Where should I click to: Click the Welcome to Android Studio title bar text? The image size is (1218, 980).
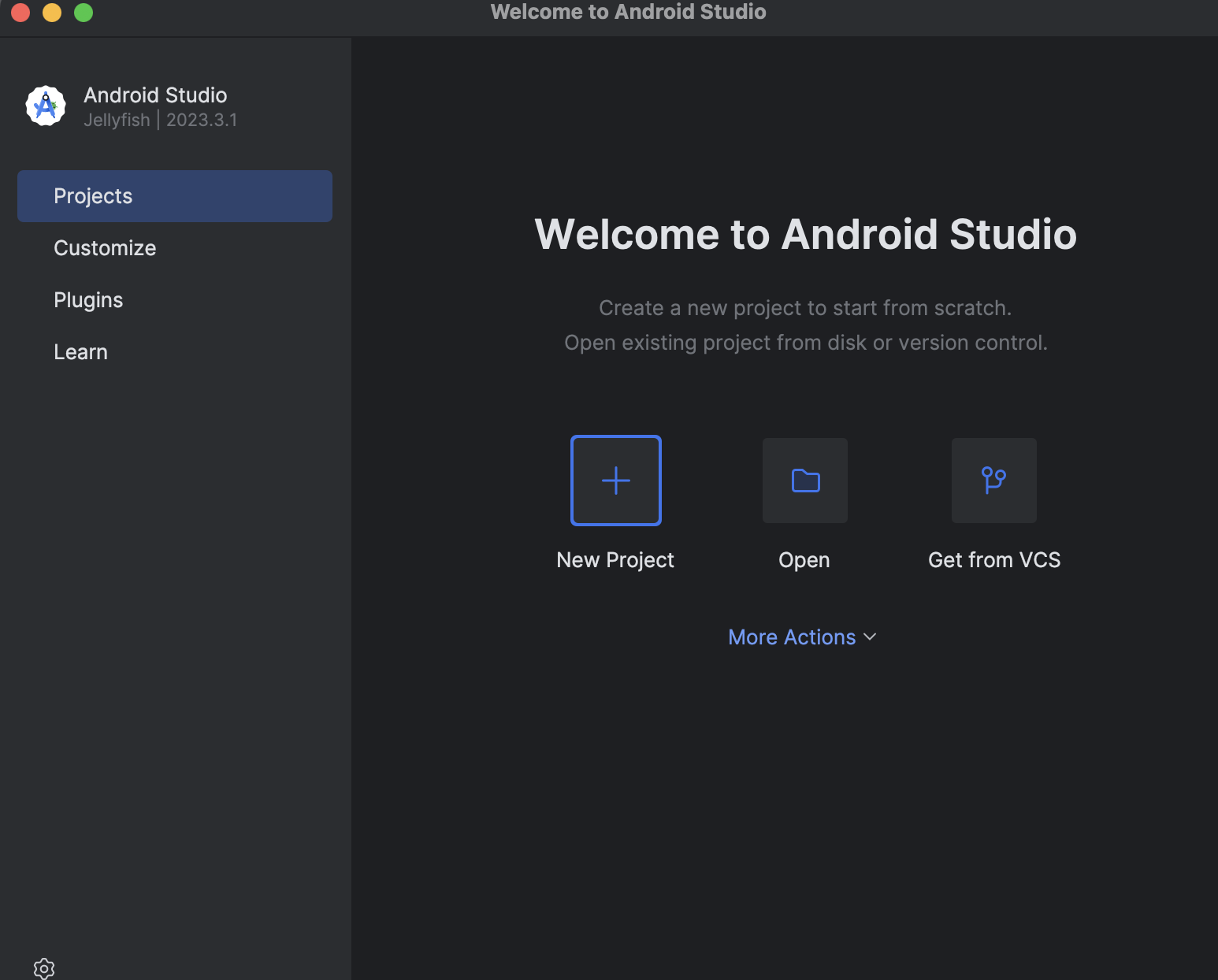pyautogui.click(x=628, y=12)
